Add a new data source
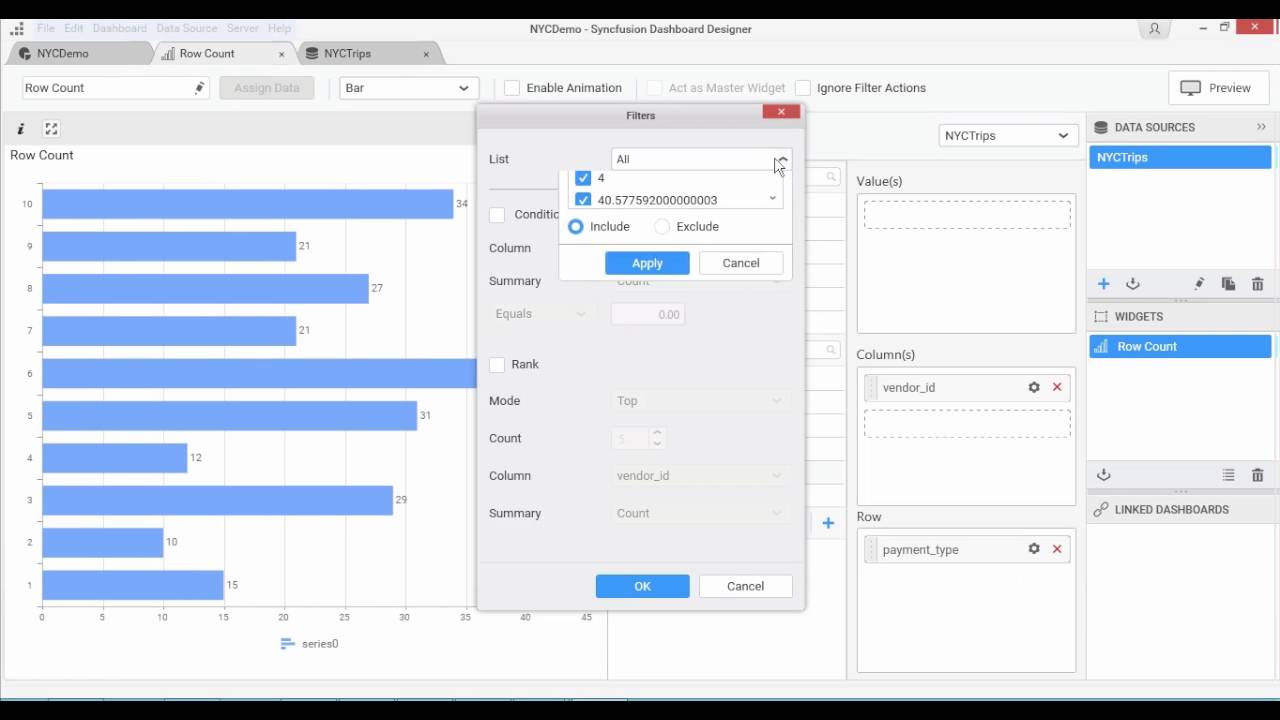Image resolution: width=1280 pixels, height=720 pixels. pyautogui.click(x=1103, y=284)
